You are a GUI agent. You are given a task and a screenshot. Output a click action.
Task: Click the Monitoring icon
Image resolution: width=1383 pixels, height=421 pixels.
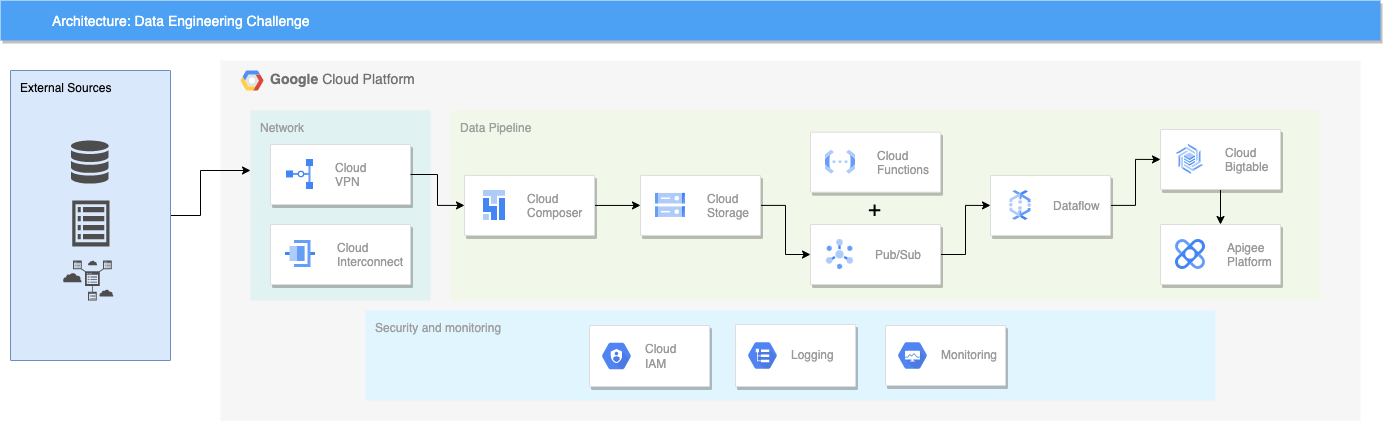tap(912, 355)
